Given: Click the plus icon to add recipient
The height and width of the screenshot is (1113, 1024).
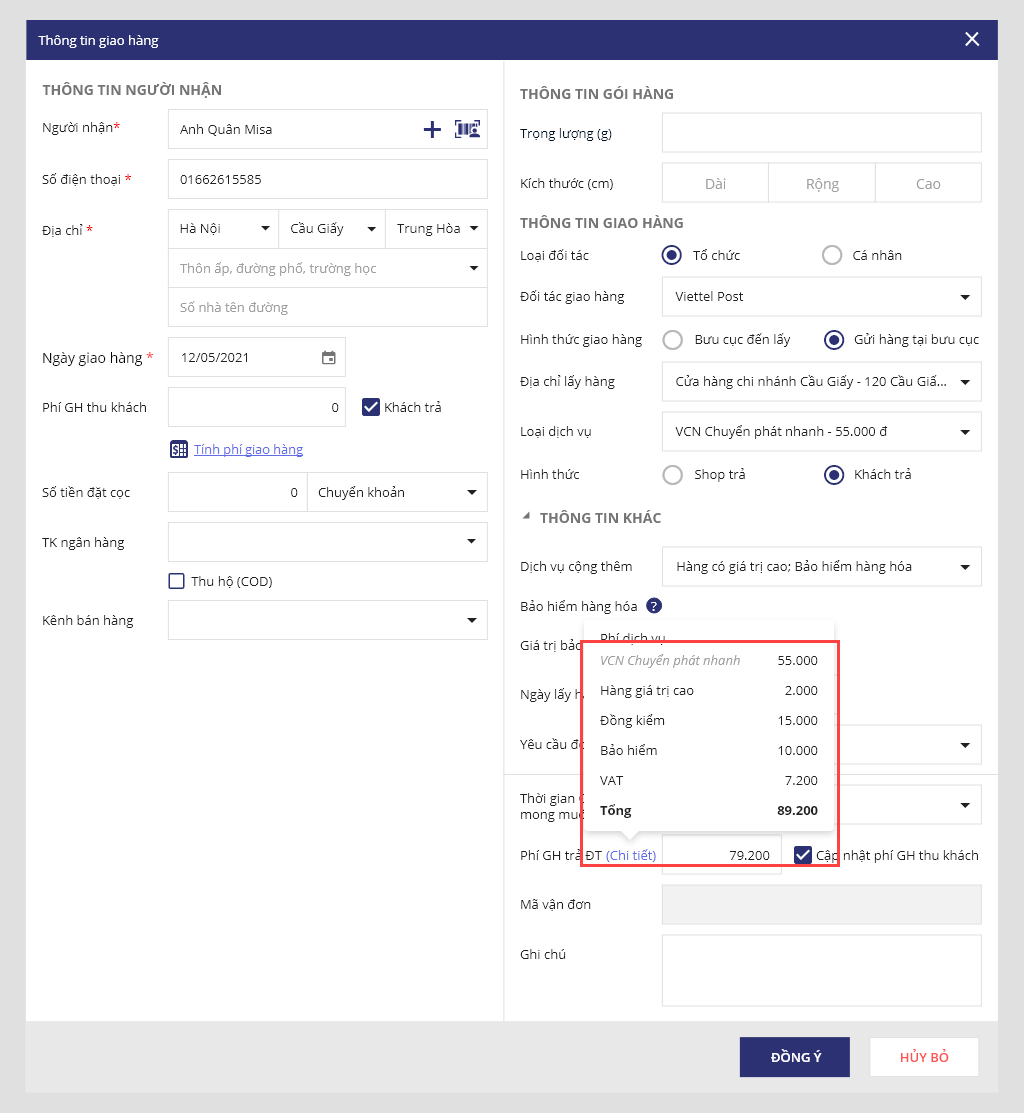Looking at the screenshot, I should (x=432, y=129).
